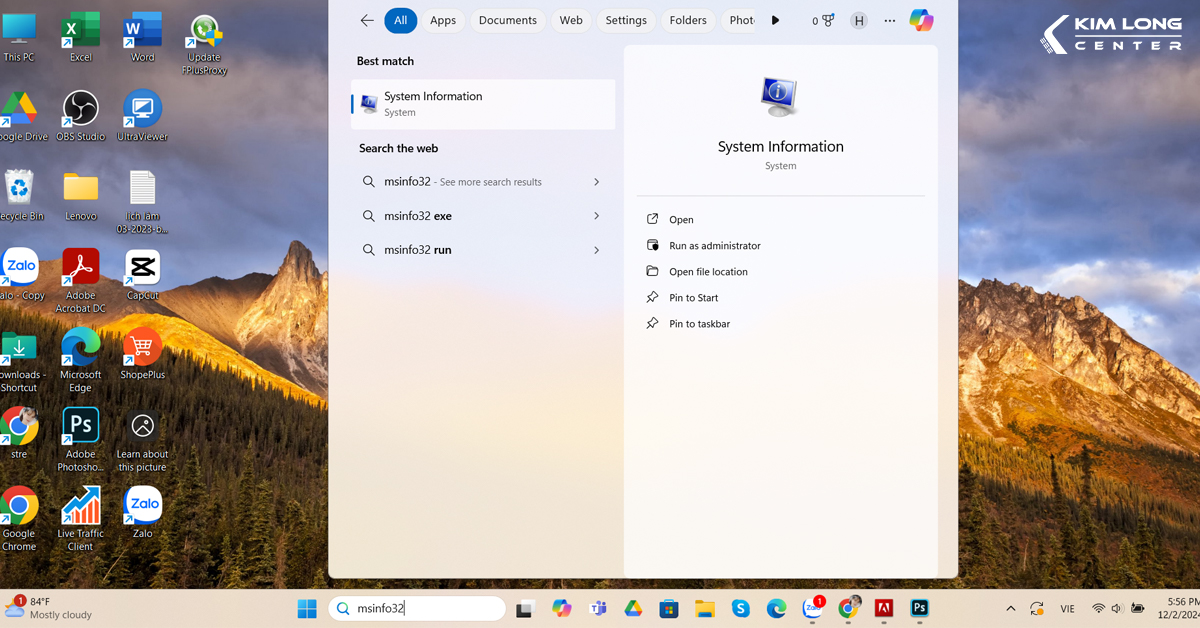Open the Recycle Bin icon
Screen dimensions: 1200x628
coord(19,189)
